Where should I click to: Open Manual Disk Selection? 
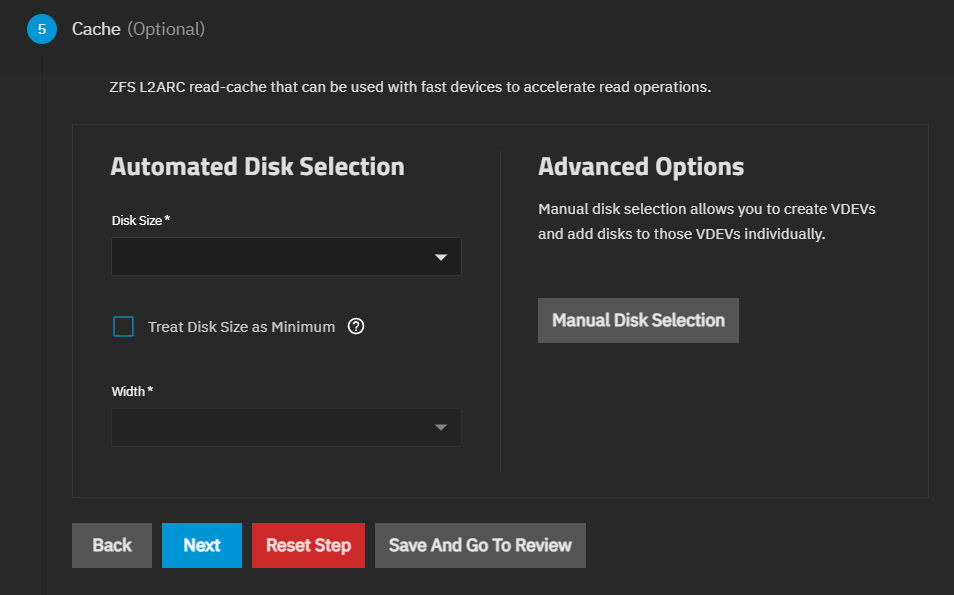point(638,320)
